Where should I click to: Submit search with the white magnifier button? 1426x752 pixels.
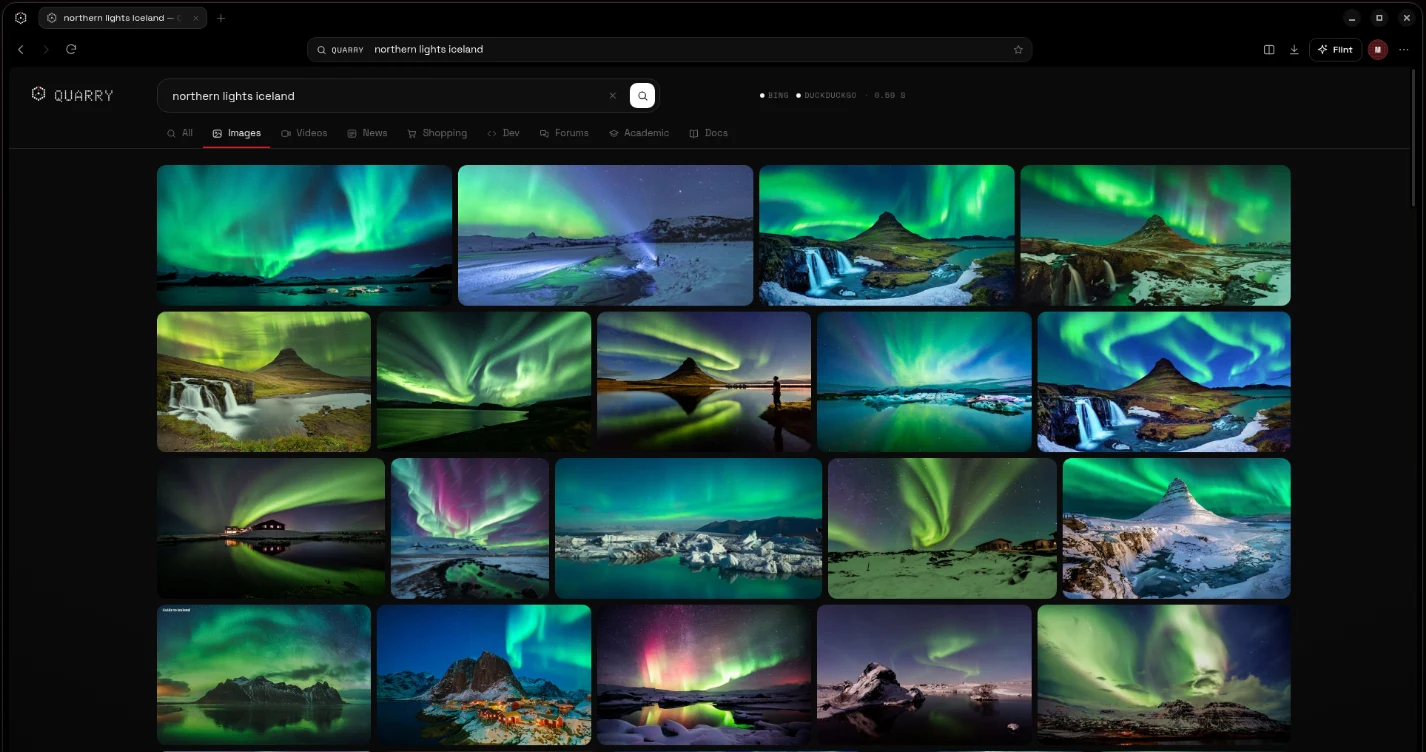pos(642,96)
